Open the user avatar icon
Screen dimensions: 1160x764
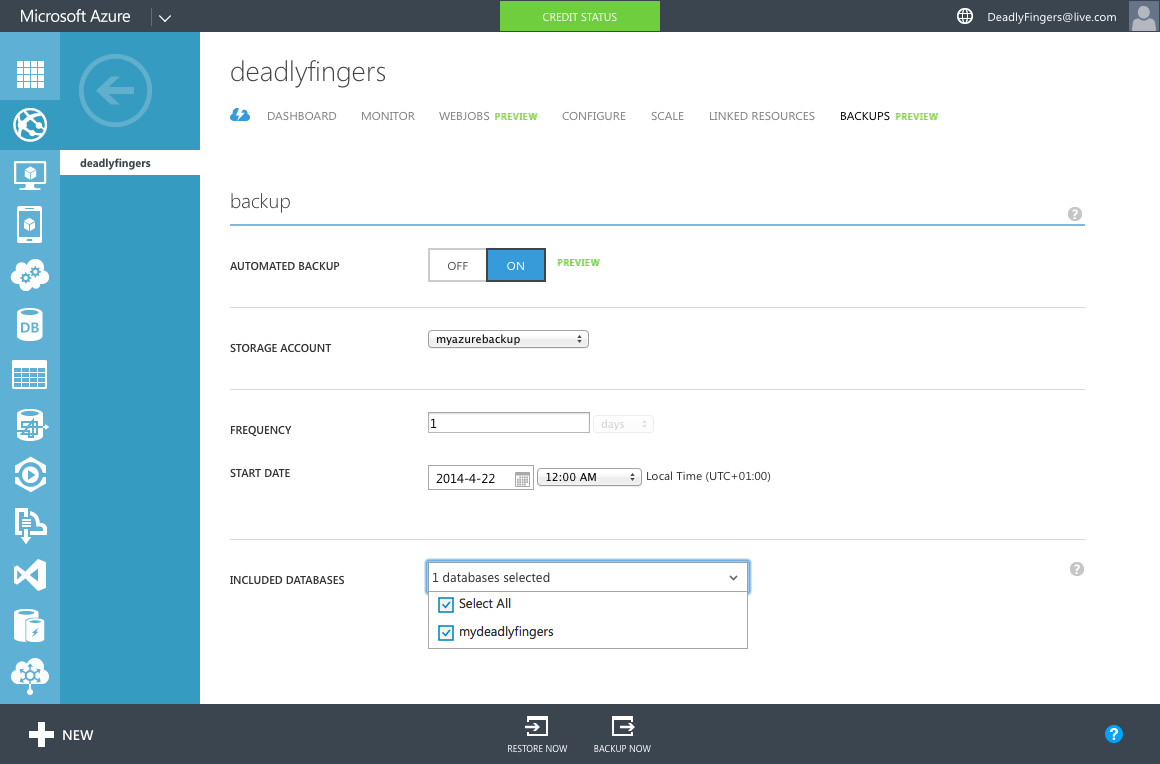tap(1144, 16)
